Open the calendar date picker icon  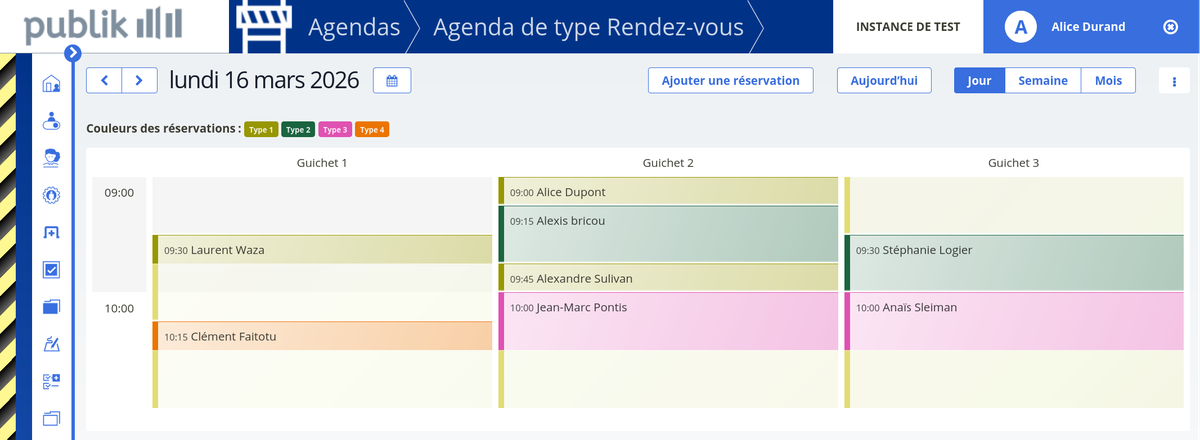pos(392,81)
